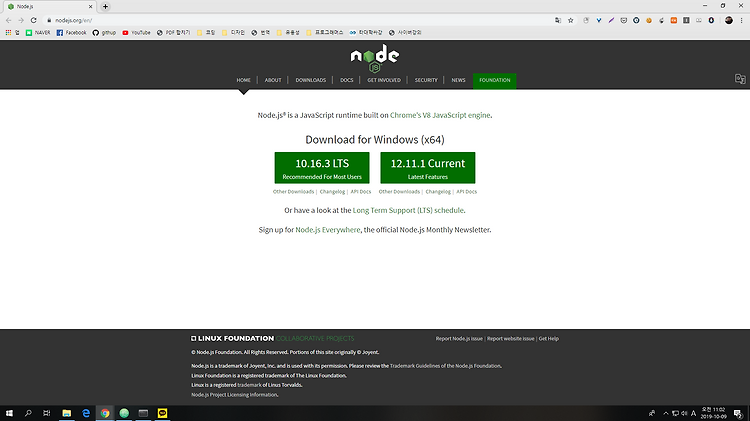Open Report Node.js issue link
Screen dimensions: 750x421
(x=459, y=339)
